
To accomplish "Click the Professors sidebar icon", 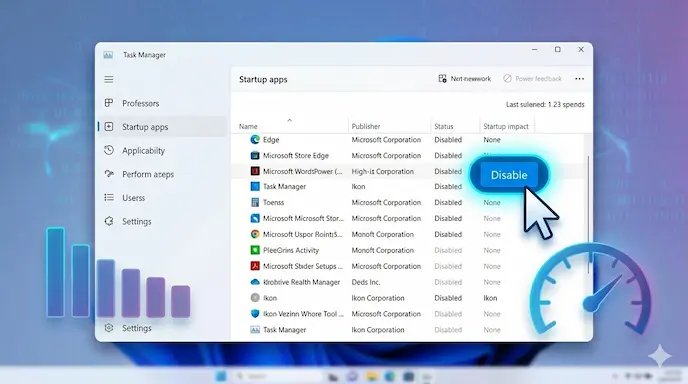I will tap(109, 103).
